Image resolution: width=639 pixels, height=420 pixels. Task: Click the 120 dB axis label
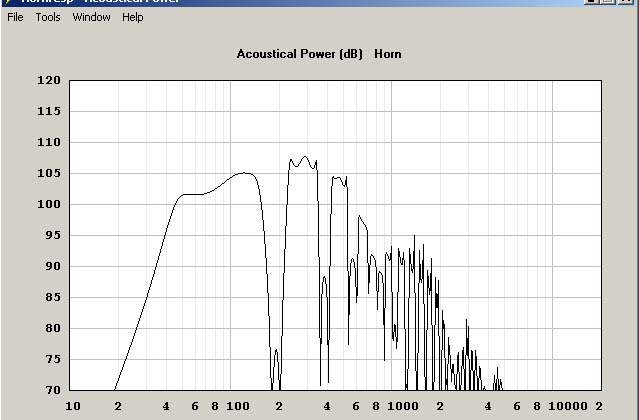click(49, 80)
